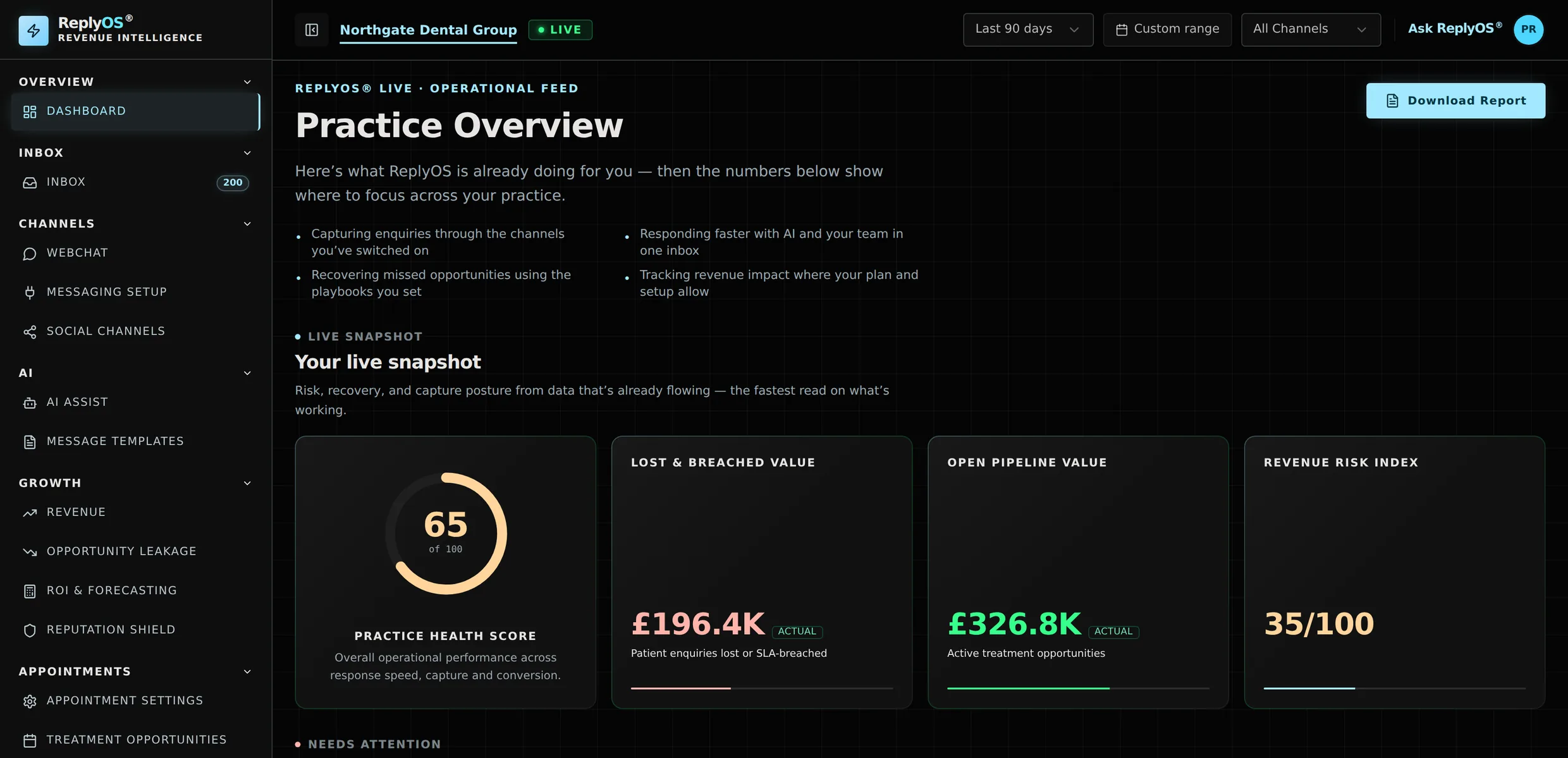Viewport: 1568px width, 758px height.
Task: Click the Revenue trending-up icon
Action: (x=30, y=513)
